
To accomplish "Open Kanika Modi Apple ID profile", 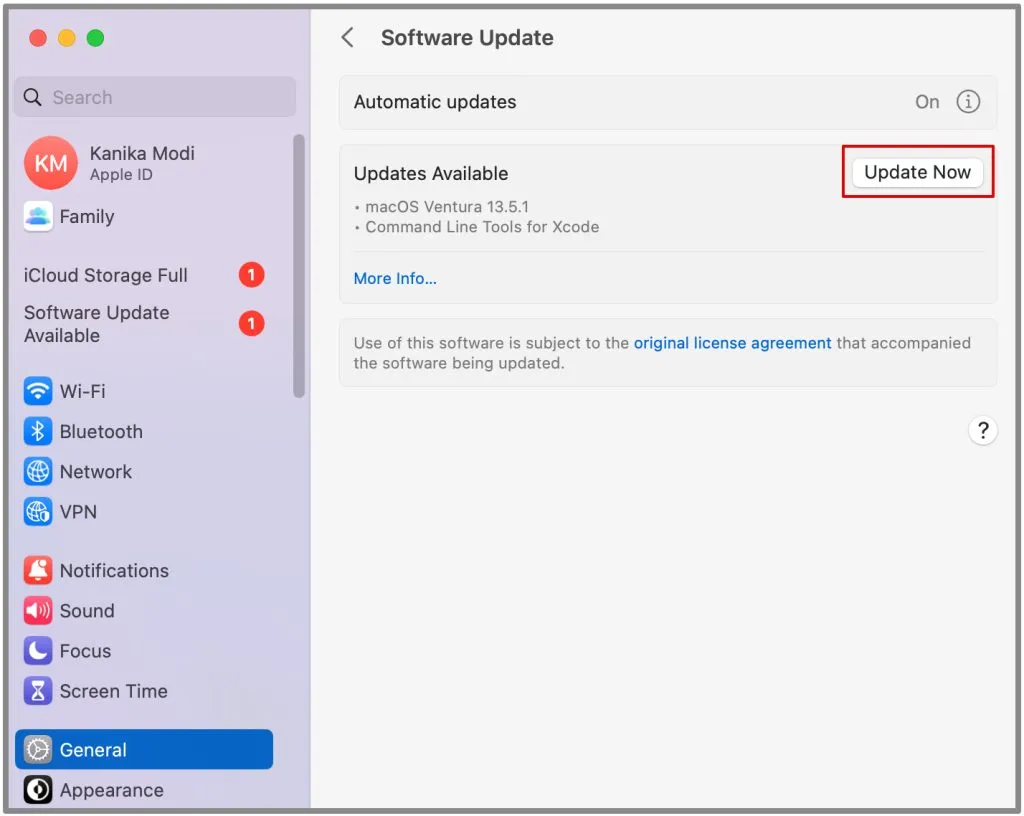I will (144, 163).
